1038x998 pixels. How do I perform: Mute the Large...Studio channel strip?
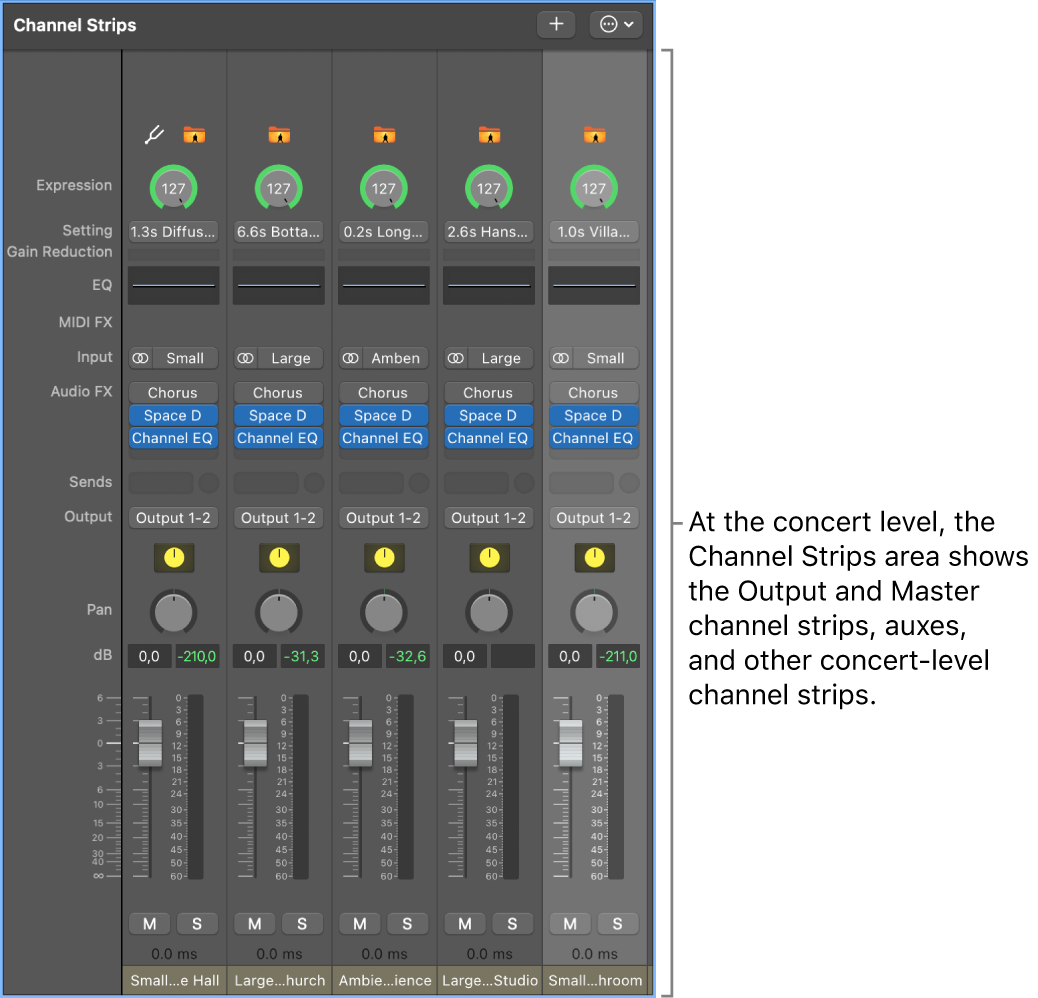click(x=465, y=923)
